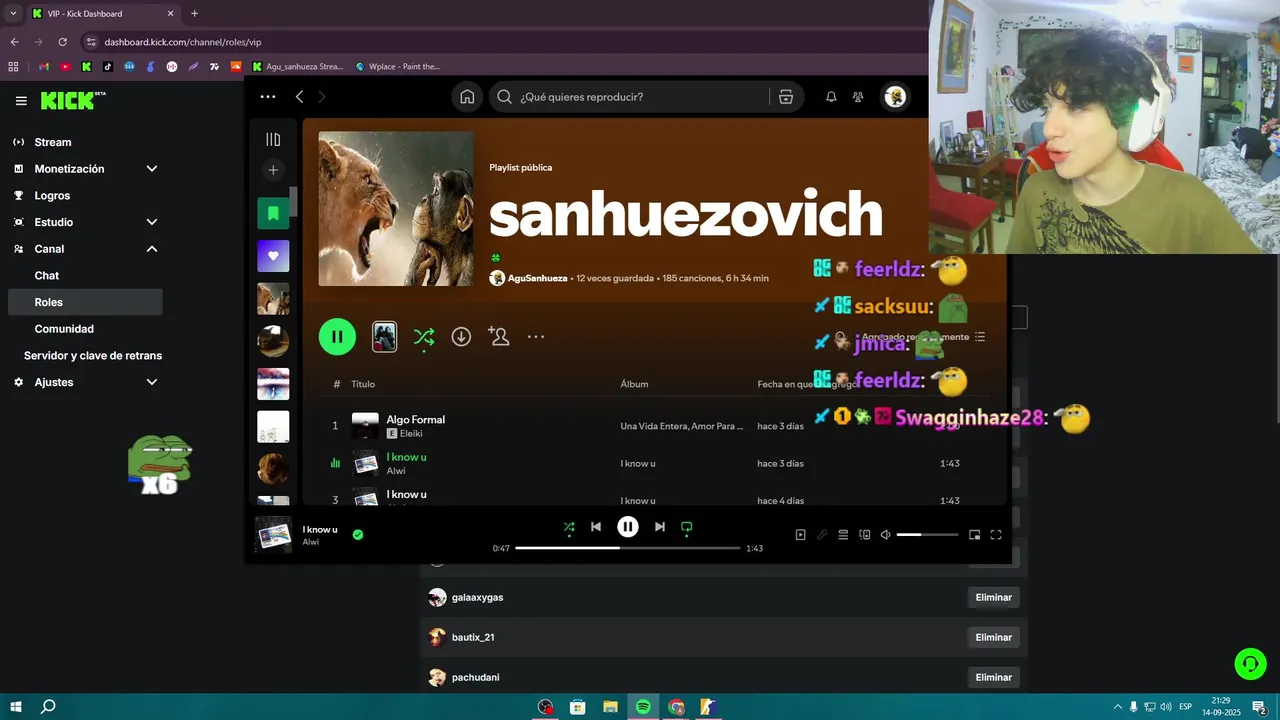The image size is (1280, 720).
Task: Create a new playlist with plus icon
Action: click(273, 170)
